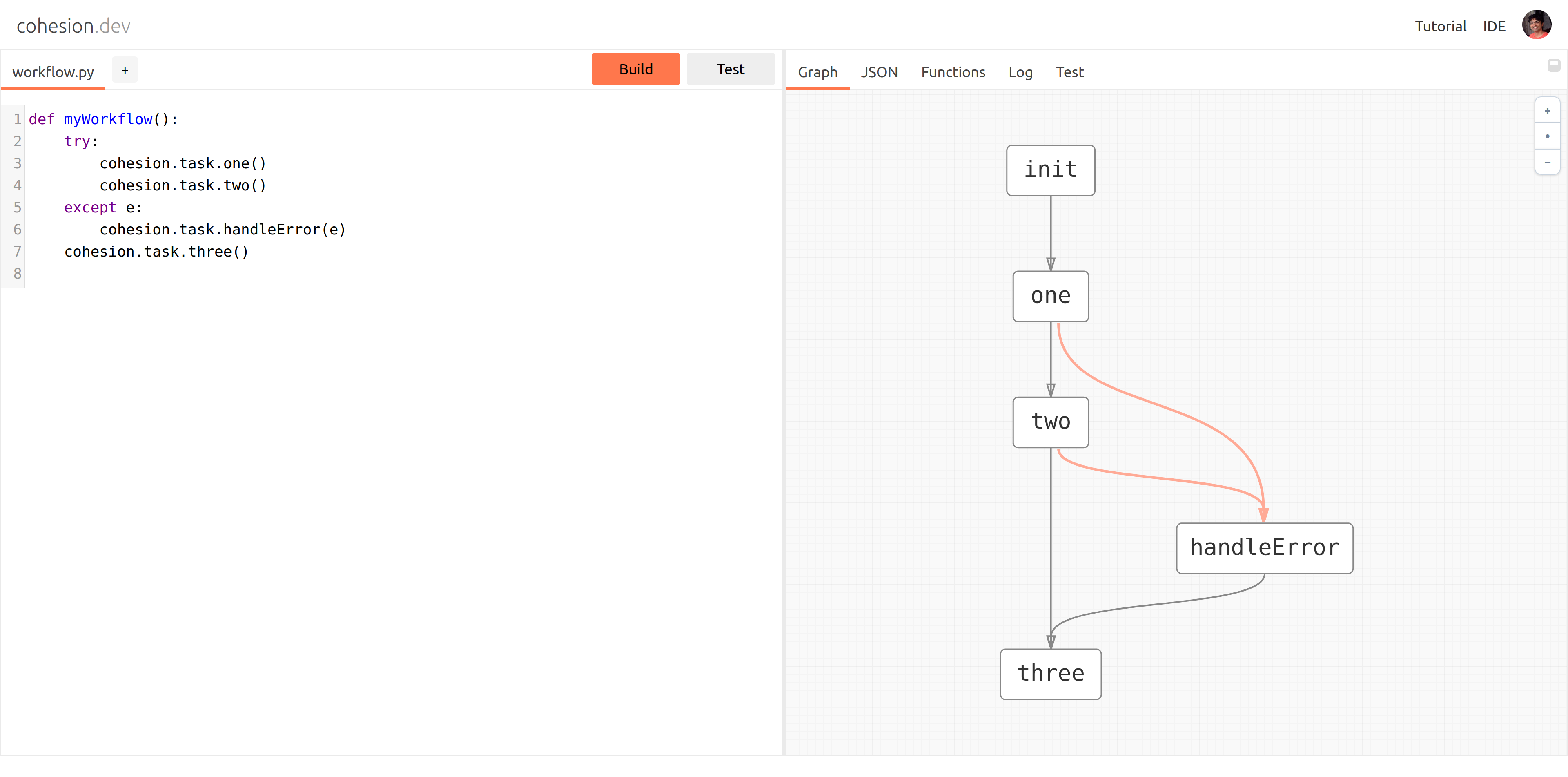1568x777 pixels.
Task: Click the panel layout toggle icon
Action: click(x=1553, y=65)
